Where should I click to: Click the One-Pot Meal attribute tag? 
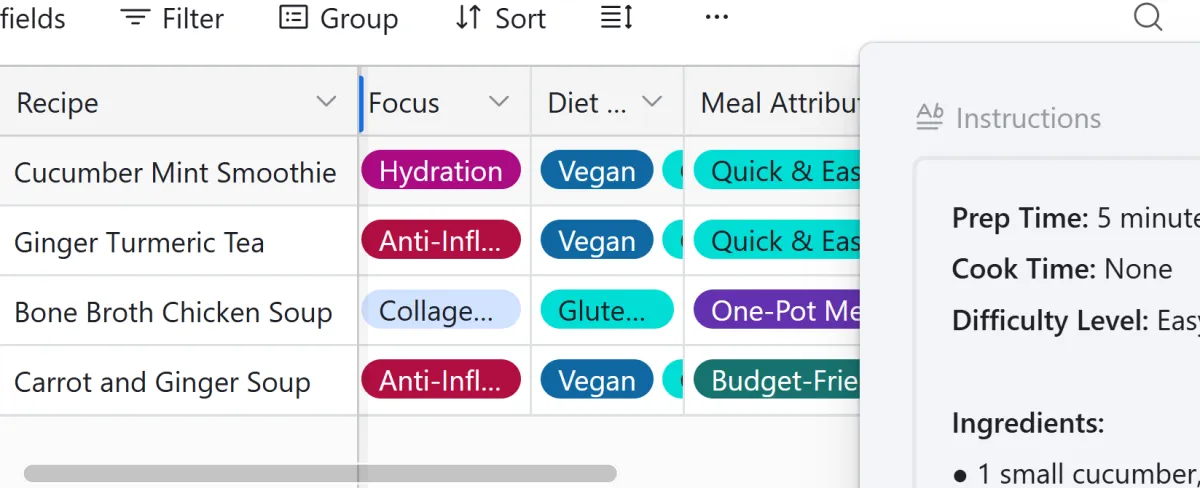pyautogui.click(x=777, y=311)
